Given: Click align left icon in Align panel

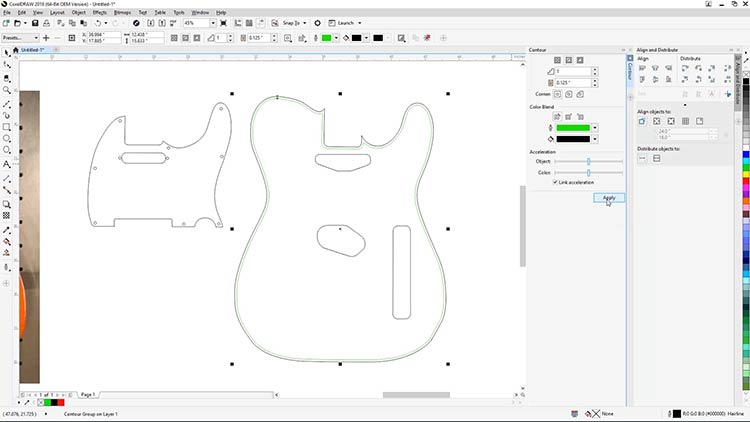Looking at the screenshot, I should (x=642, y=68).
